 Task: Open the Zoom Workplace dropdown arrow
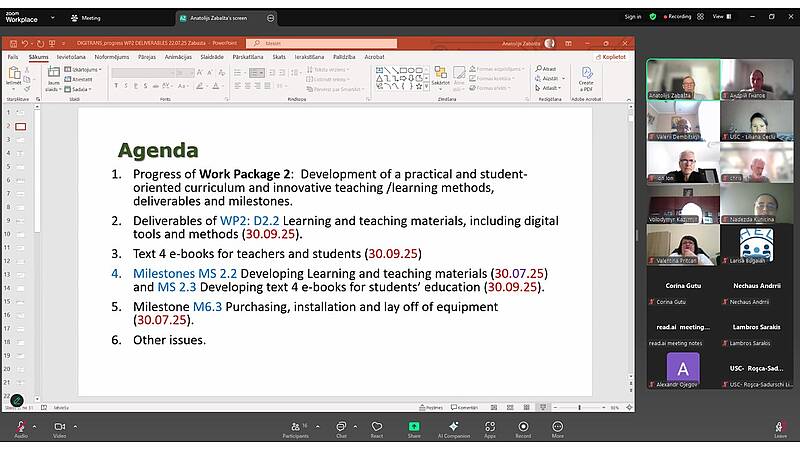click(x=53, y=18)
